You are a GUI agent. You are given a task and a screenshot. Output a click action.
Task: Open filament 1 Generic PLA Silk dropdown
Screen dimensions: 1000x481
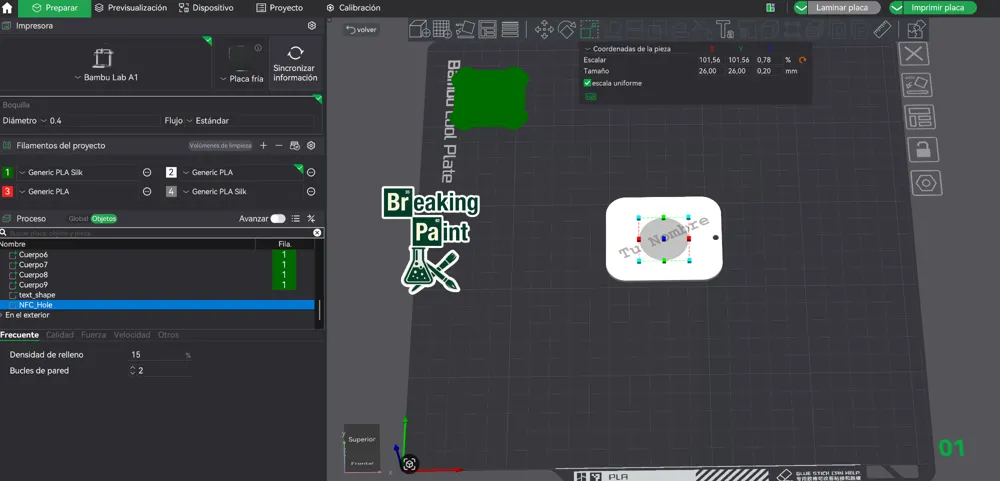tap(77, 172)
